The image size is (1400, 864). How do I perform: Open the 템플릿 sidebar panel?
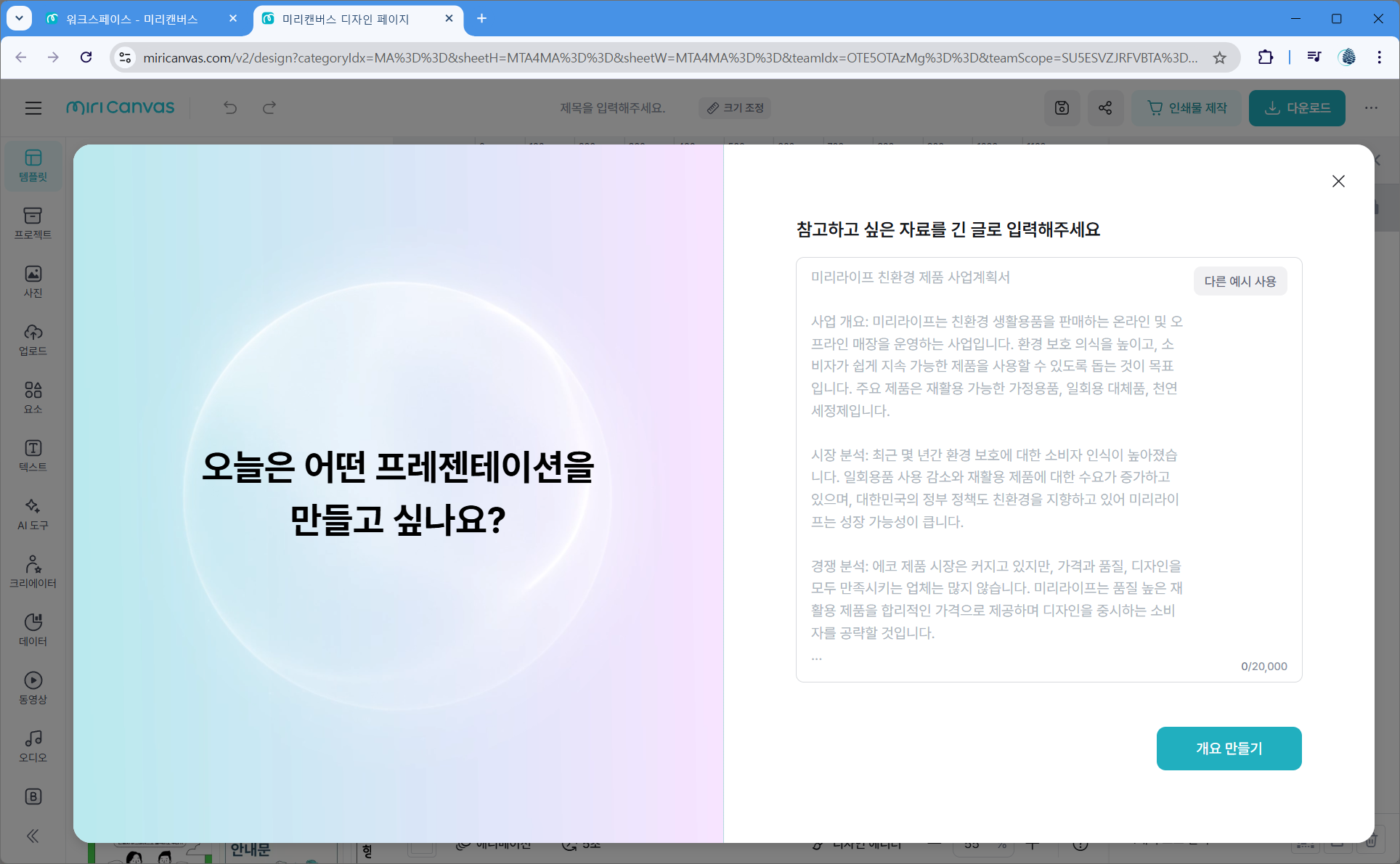[x=33, y=166]
